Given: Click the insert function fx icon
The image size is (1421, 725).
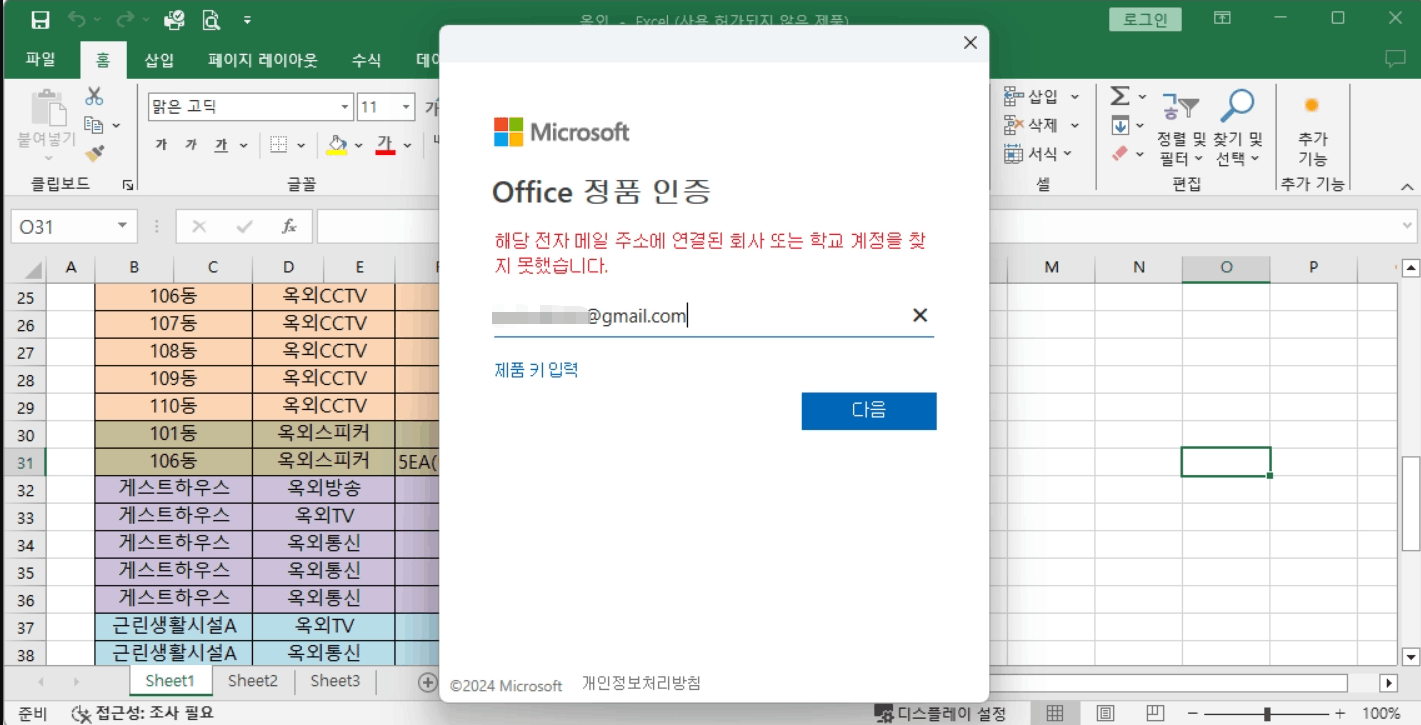Looking at the screenshot, I should coord(289,227).
